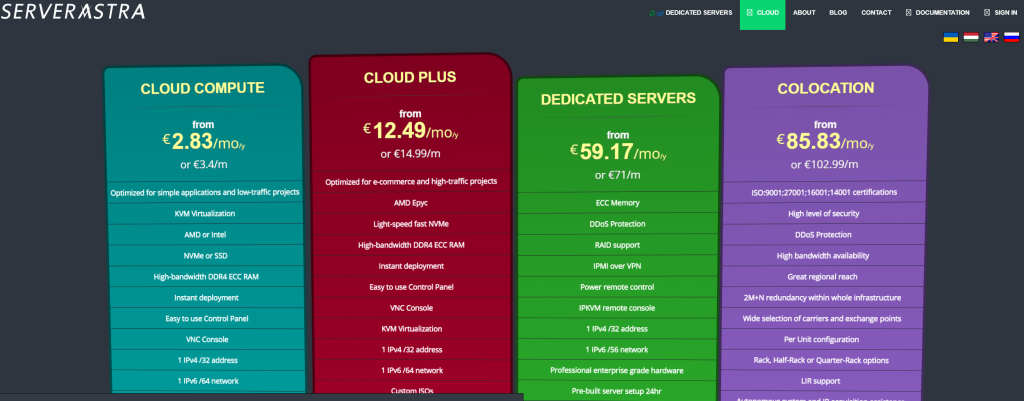Image resolution: width=1024 pixels, height=401 pixels.
Task: Click the Dedicated Servers card title
Action: [617, 99]
